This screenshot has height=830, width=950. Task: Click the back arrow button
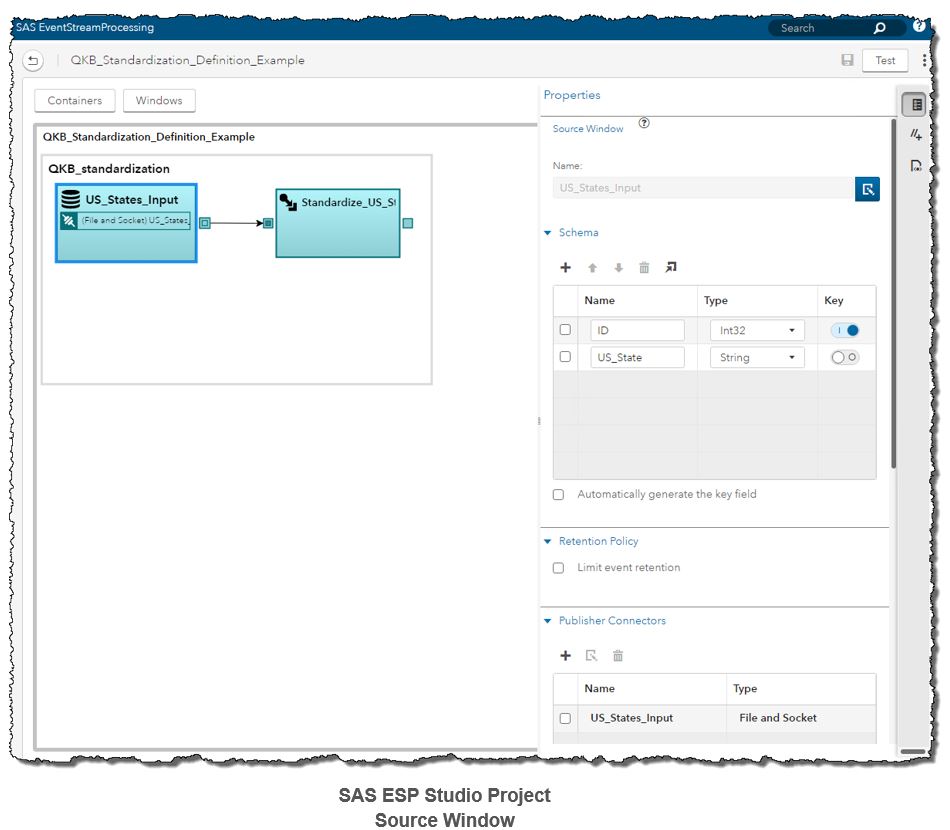pos(33,61)
